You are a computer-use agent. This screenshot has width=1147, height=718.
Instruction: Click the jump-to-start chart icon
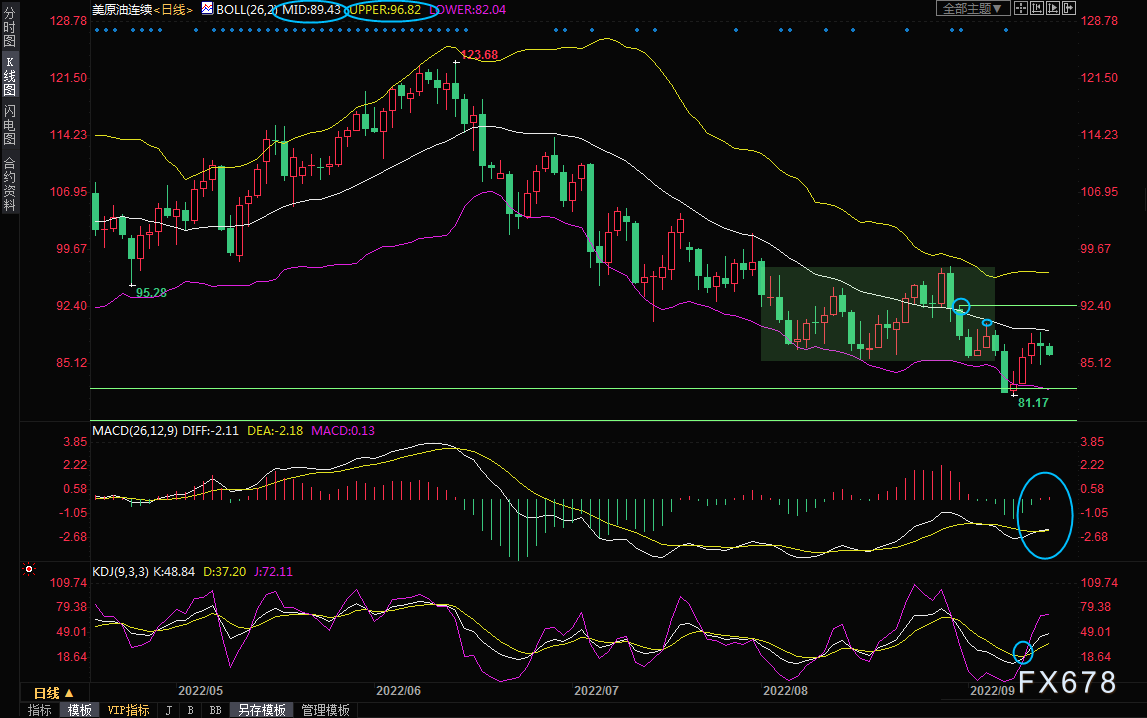(x=1037, y=8)
